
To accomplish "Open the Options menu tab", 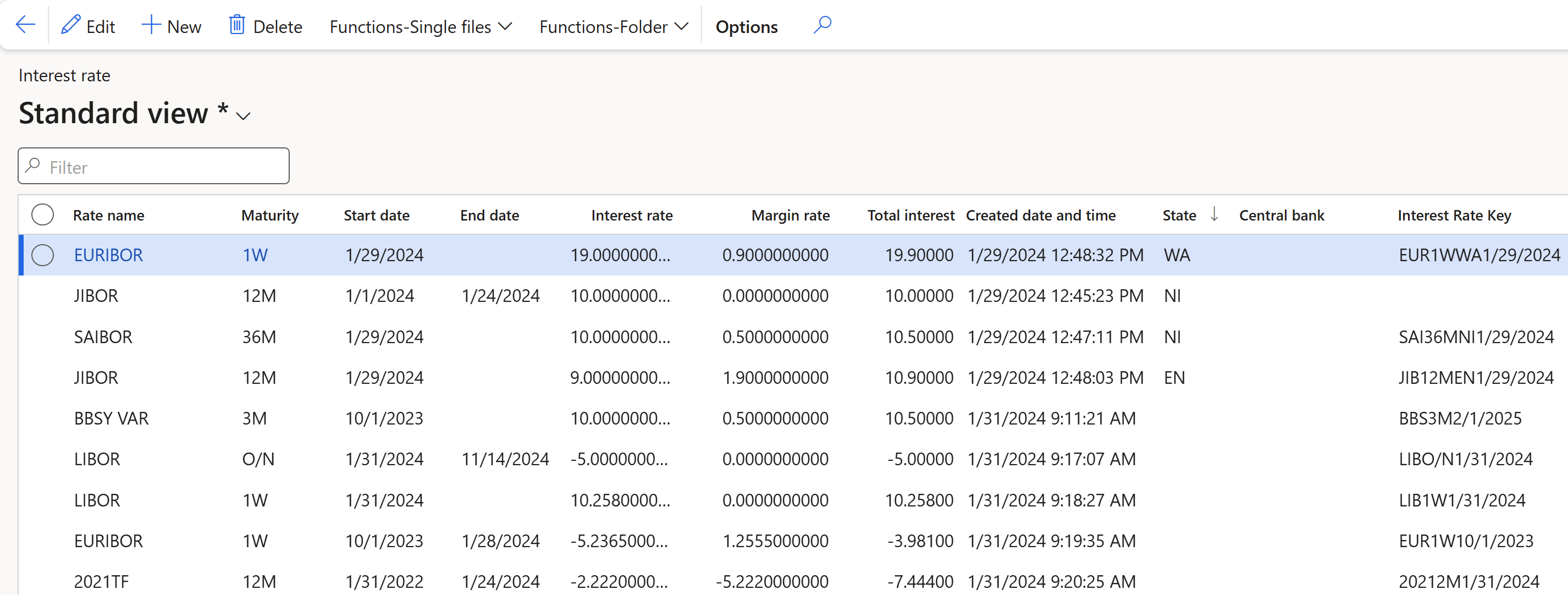I will coord(746,27).
